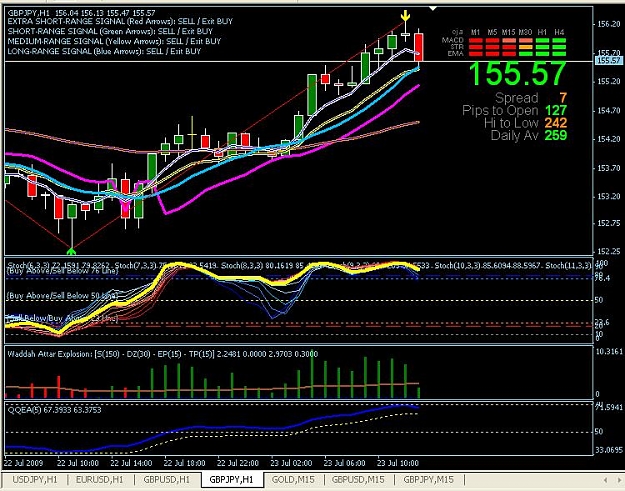Click the EMA row label in the signal grid
Image resolution: width=625 pixels, height=491 pixels.
coord(456,53)
